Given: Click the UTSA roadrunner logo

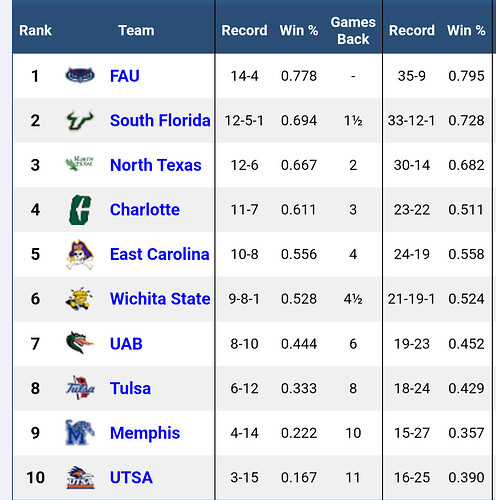Looking at the screenshot, I should pos(80,477).
